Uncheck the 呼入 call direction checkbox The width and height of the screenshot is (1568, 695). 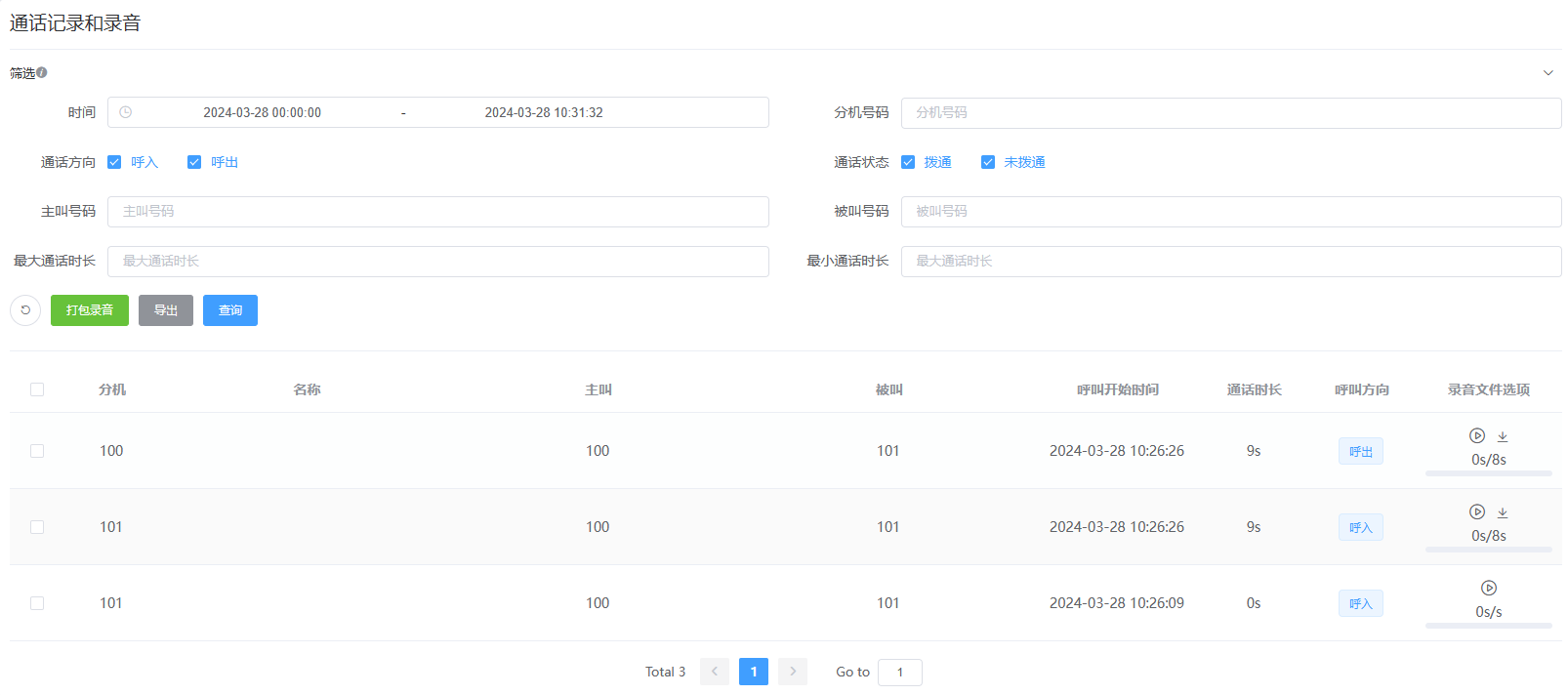114,162
